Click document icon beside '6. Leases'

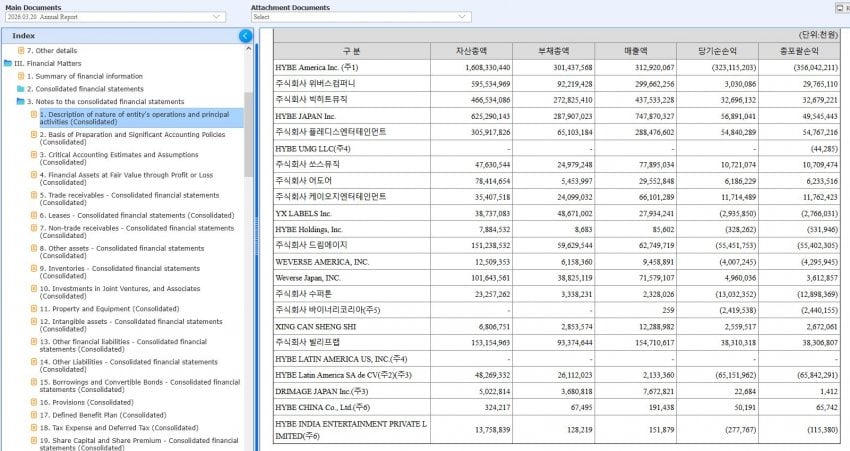tap(34, 215)
